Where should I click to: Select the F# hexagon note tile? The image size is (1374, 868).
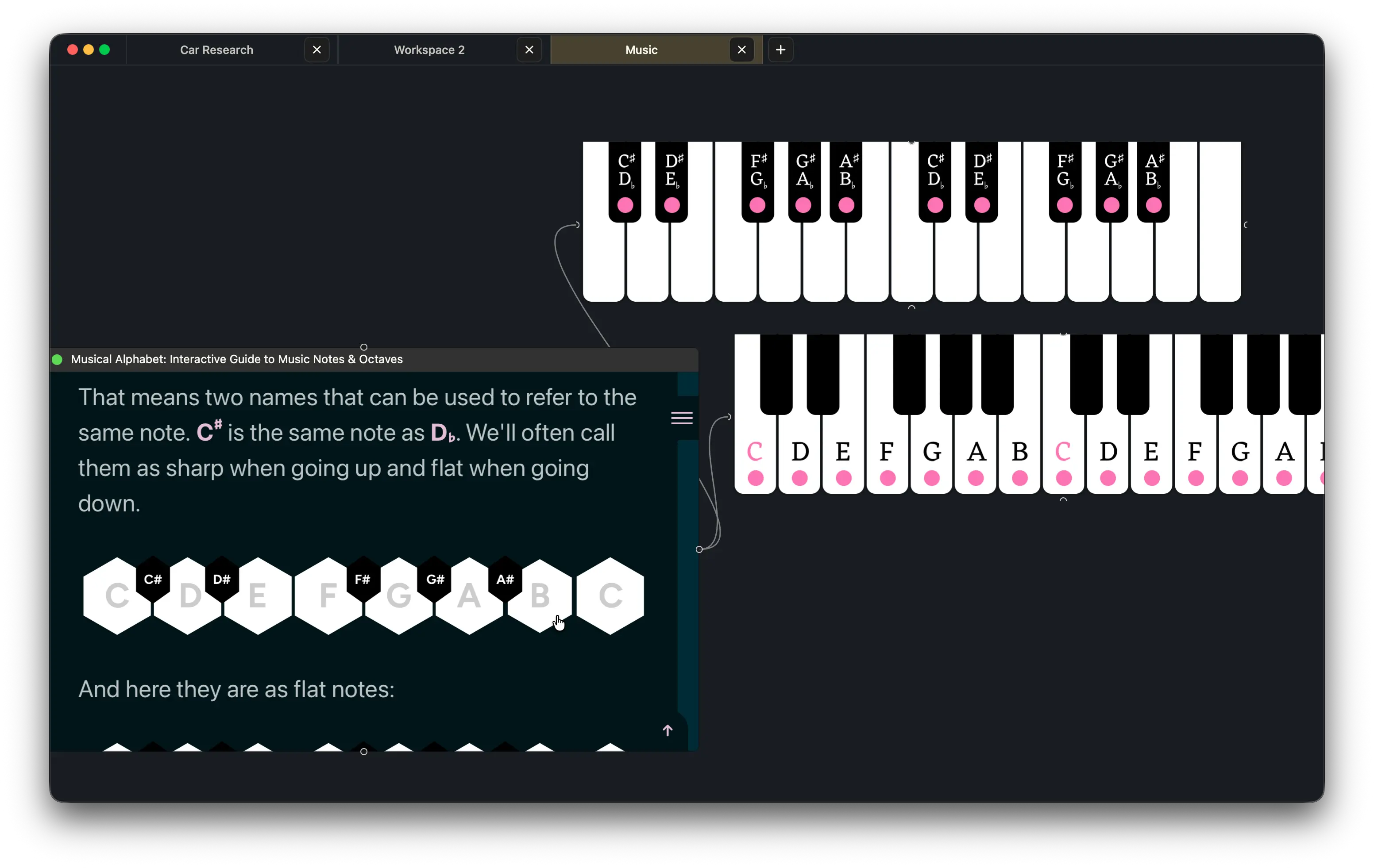pyautogui.click(x=363, y=580)
